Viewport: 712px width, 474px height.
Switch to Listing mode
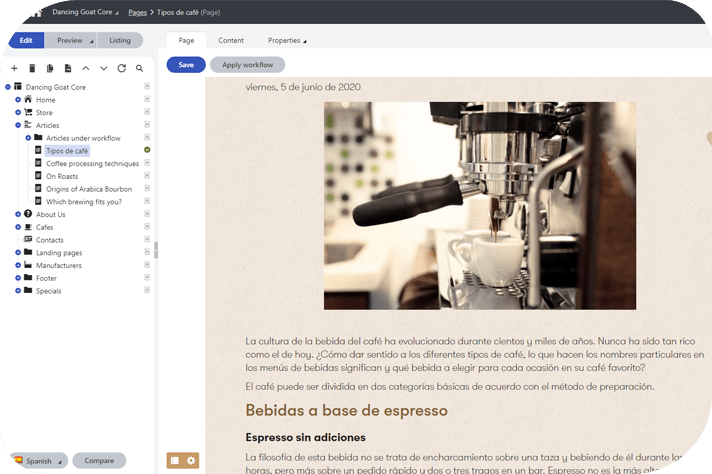tap(120, 40)
